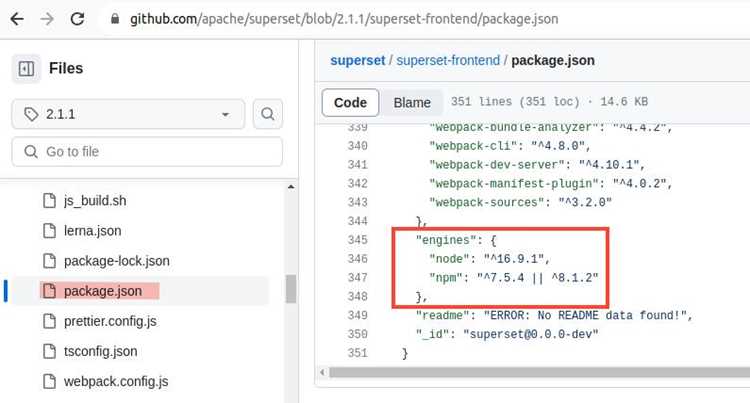
Task: Click line number 349
Action: (x=357, y=316)
